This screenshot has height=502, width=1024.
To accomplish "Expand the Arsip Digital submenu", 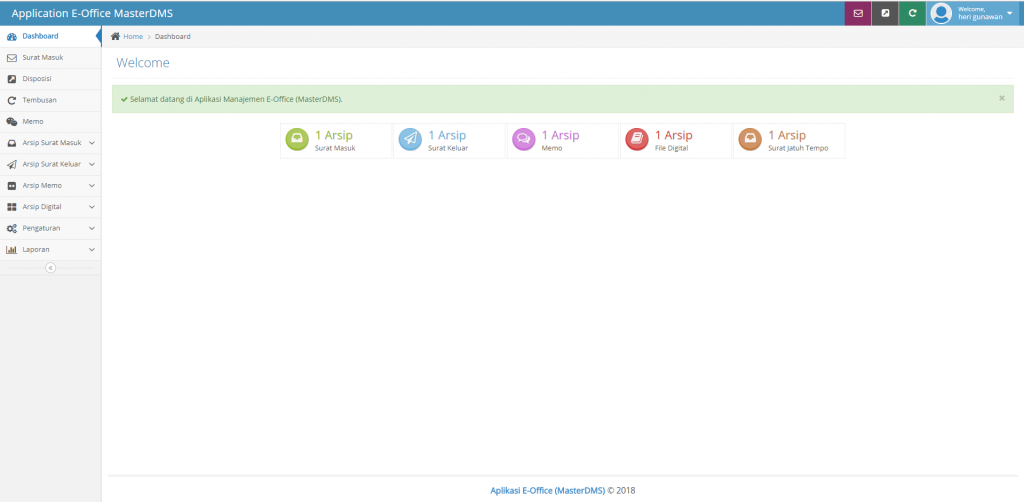I will coord(50,206).
